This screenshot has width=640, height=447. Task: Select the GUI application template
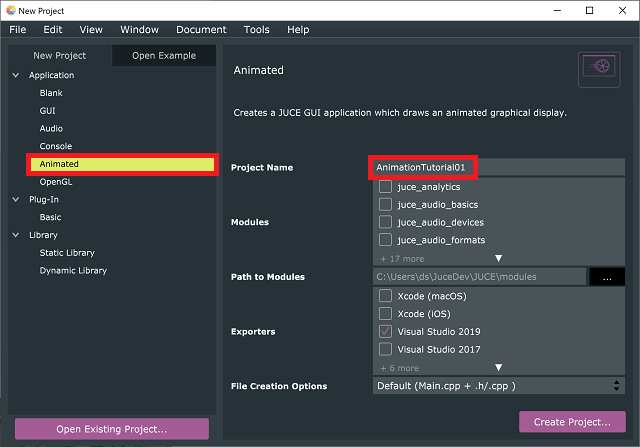[47, 111]
